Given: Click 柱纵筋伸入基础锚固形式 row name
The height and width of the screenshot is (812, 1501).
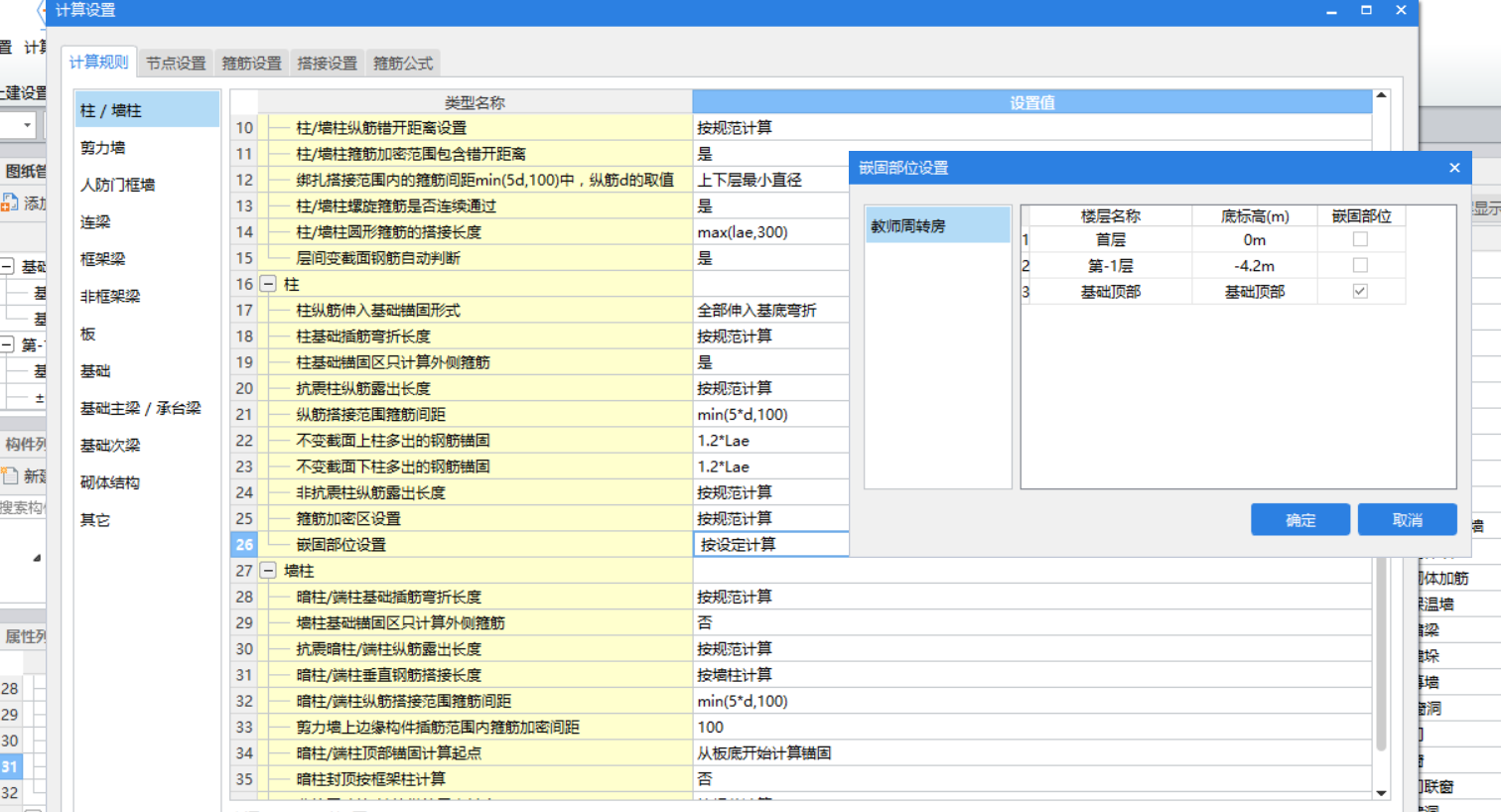Looking at the screenshot, I should point(378,311).
